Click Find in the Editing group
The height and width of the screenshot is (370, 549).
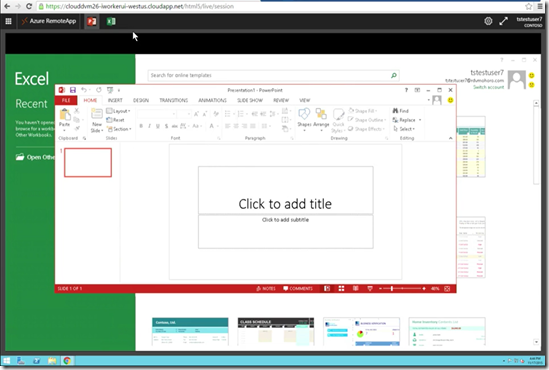(x=401, y=111)
